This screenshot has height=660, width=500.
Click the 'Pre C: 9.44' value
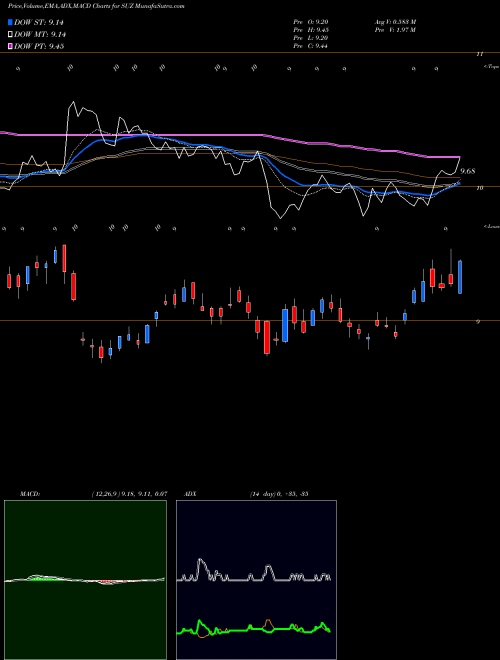coord(311,46)
